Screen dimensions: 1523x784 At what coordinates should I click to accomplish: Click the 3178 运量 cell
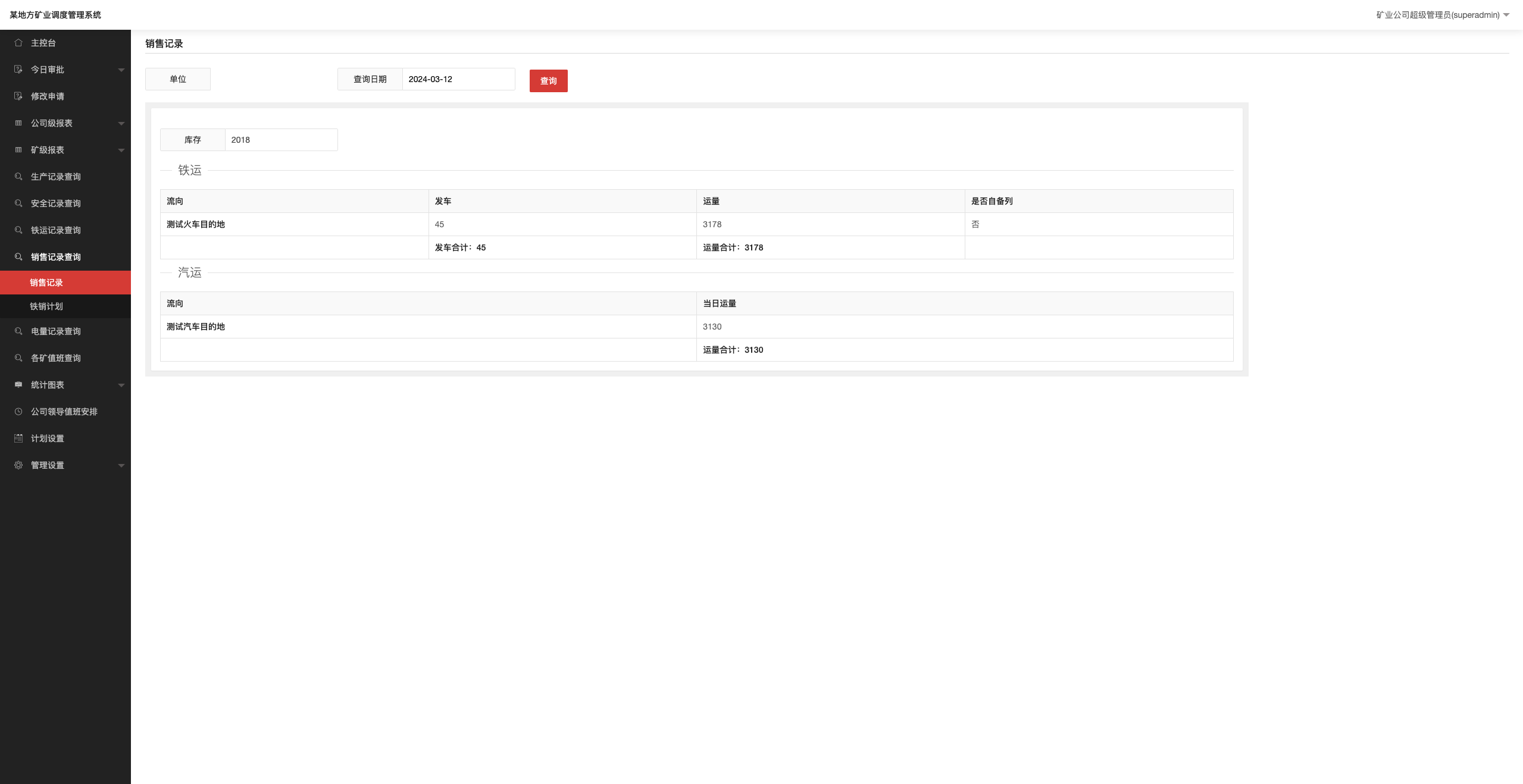[830, 224]
